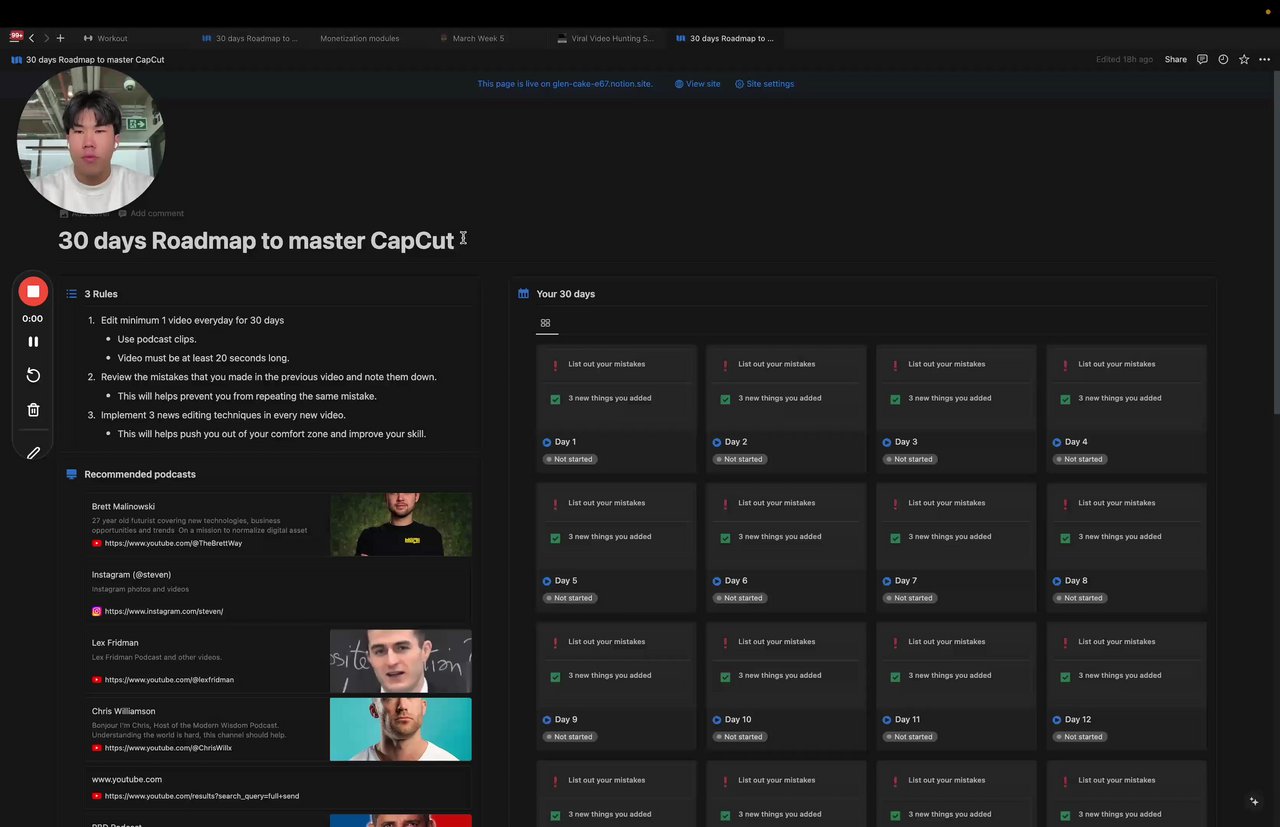Toggle the green checkbox on Day 4 card
Screen dimensions: 1280x827
(1065, 399)
